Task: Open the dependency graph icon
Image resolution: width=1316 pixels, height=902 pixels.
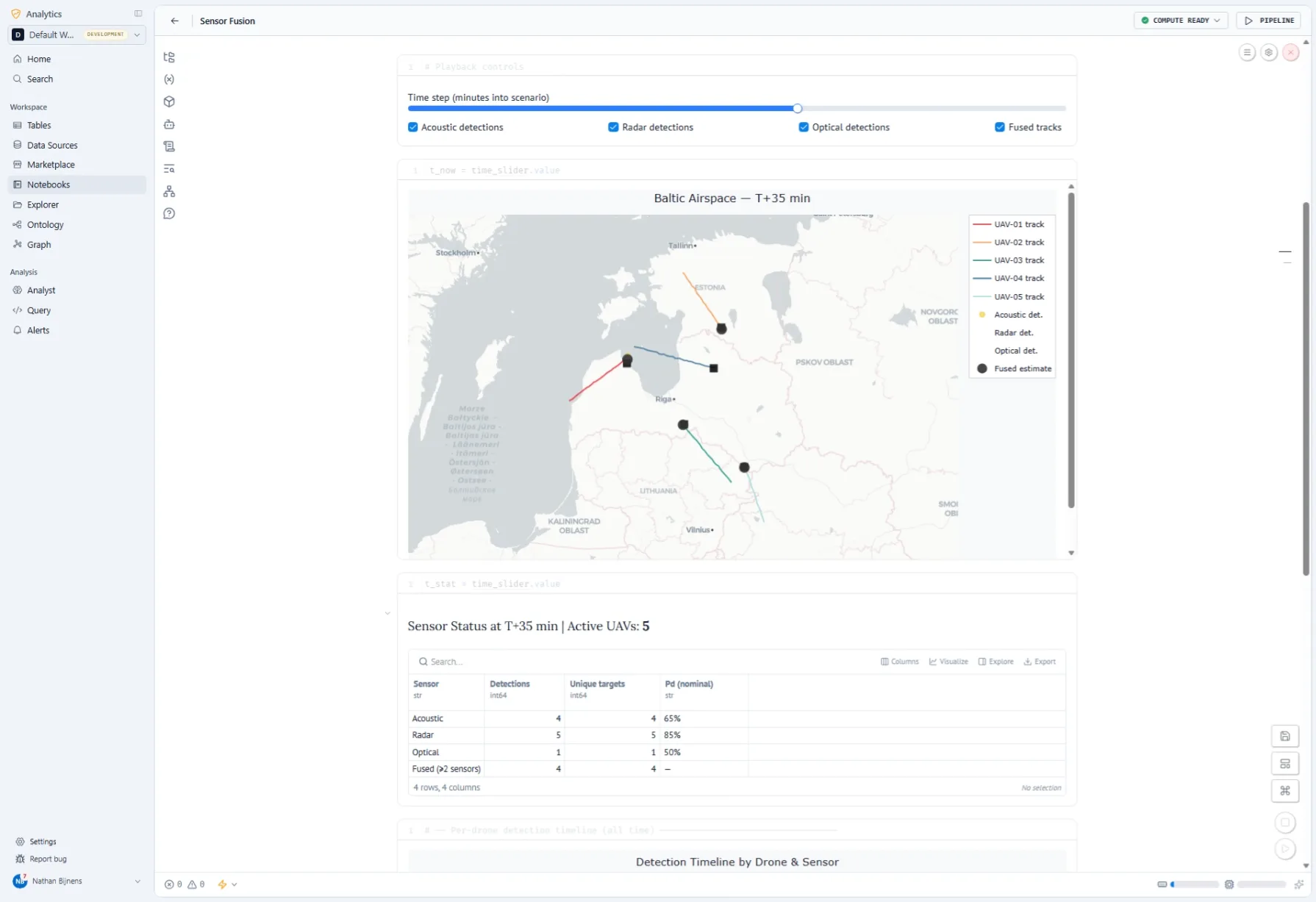Action: 169,191
